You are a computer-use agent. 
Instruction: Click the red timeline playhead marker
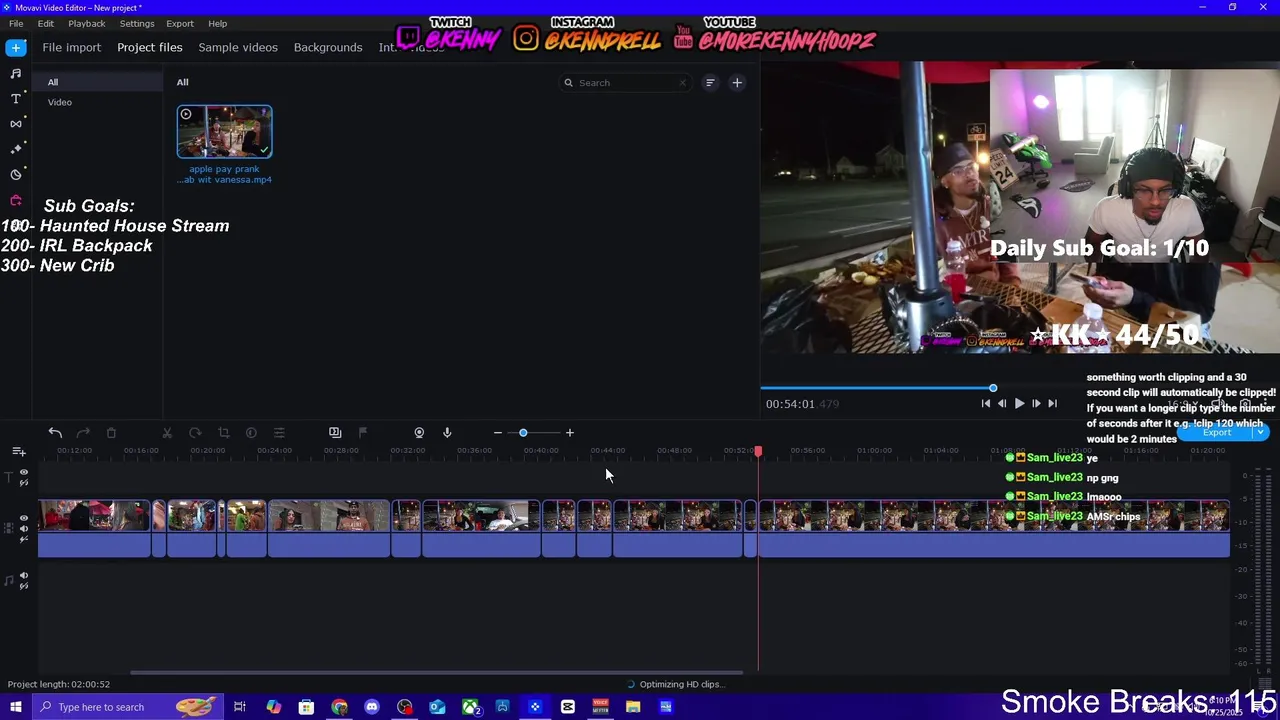click(x=758, y=452)
